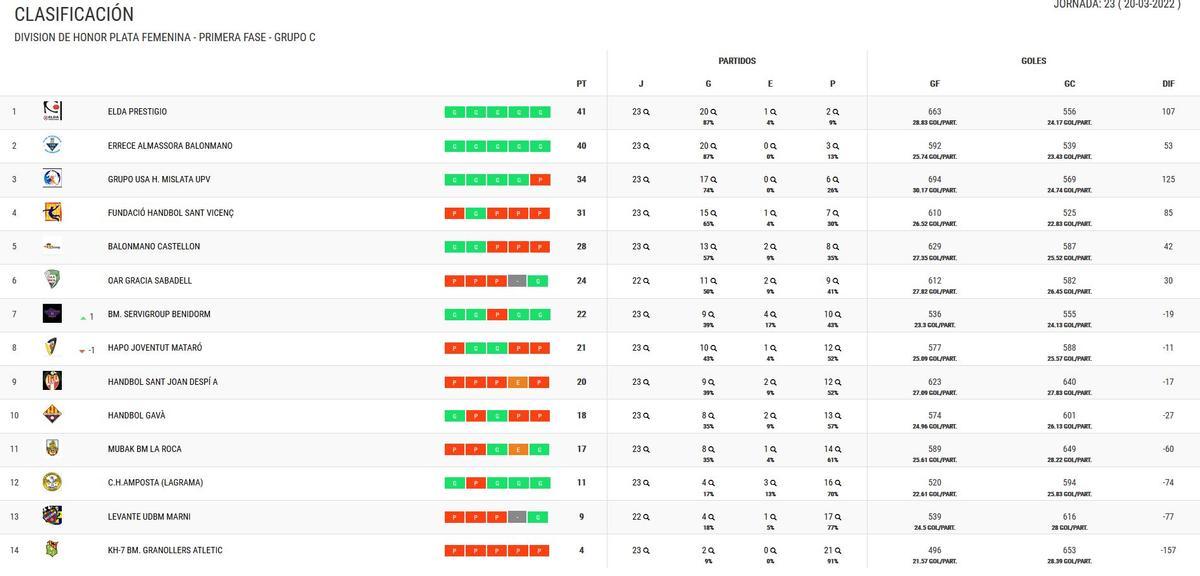Screen dimensions: 1200x576
Task: Click the Errece Almassora Balonmano logo
Action: (x=51, y=144)
